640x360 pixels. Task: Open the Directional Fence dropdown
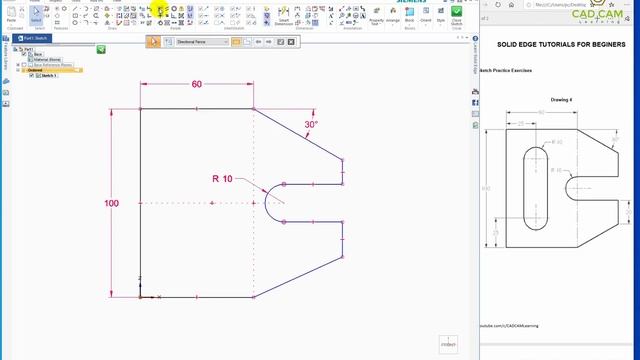tap(202, 42)
